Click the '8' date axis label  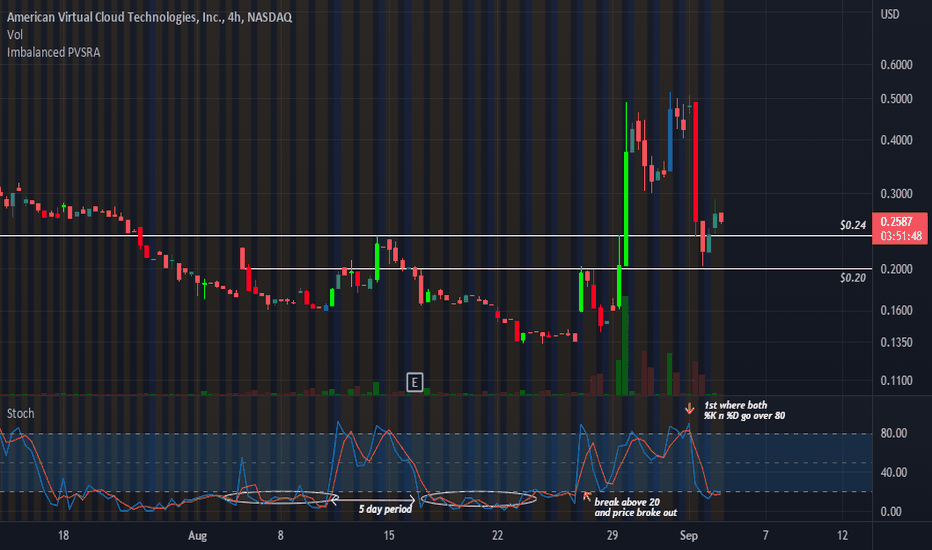point(281,535)
